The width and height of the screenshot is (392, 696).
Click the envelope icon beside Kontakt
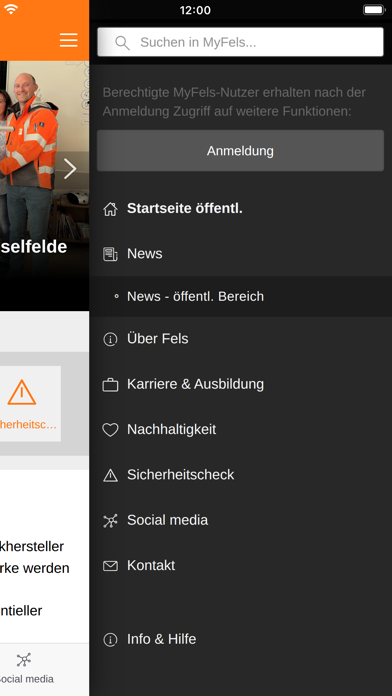[110, 566]
